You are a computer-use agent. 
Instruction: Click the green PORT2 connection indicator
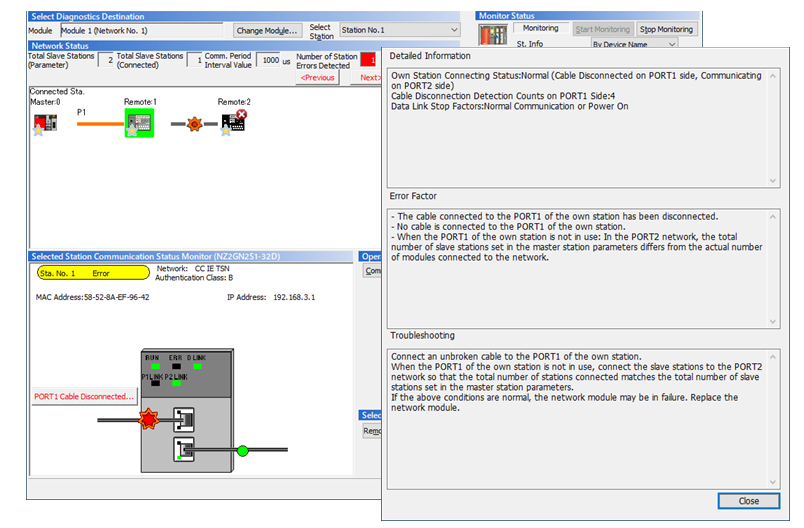click(241, 451)
